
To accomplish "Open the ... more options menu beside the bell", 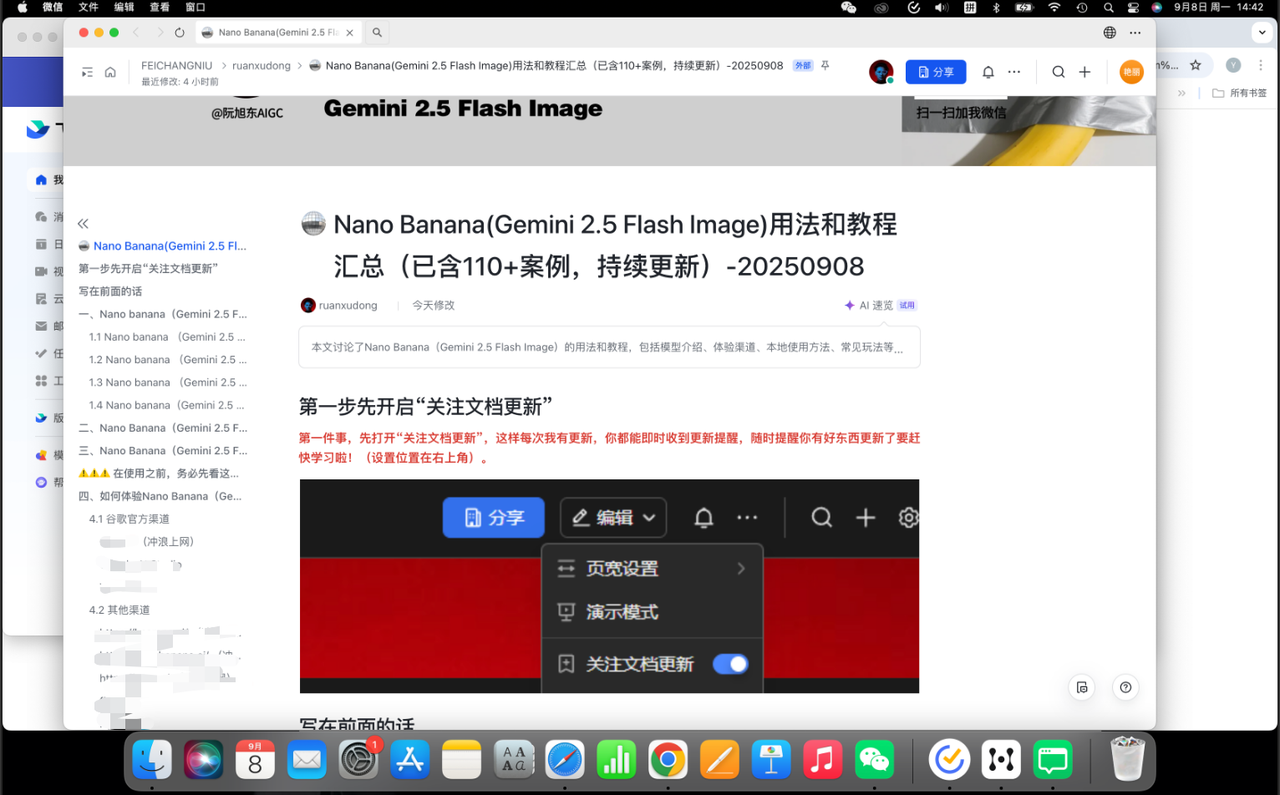I will click(x=1013, y=71).
